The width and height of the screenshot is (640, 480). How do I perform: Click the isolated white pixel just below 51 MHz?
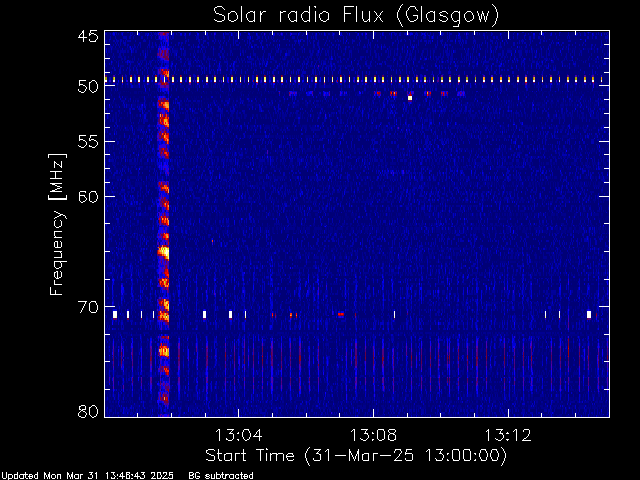click(410, 98)
